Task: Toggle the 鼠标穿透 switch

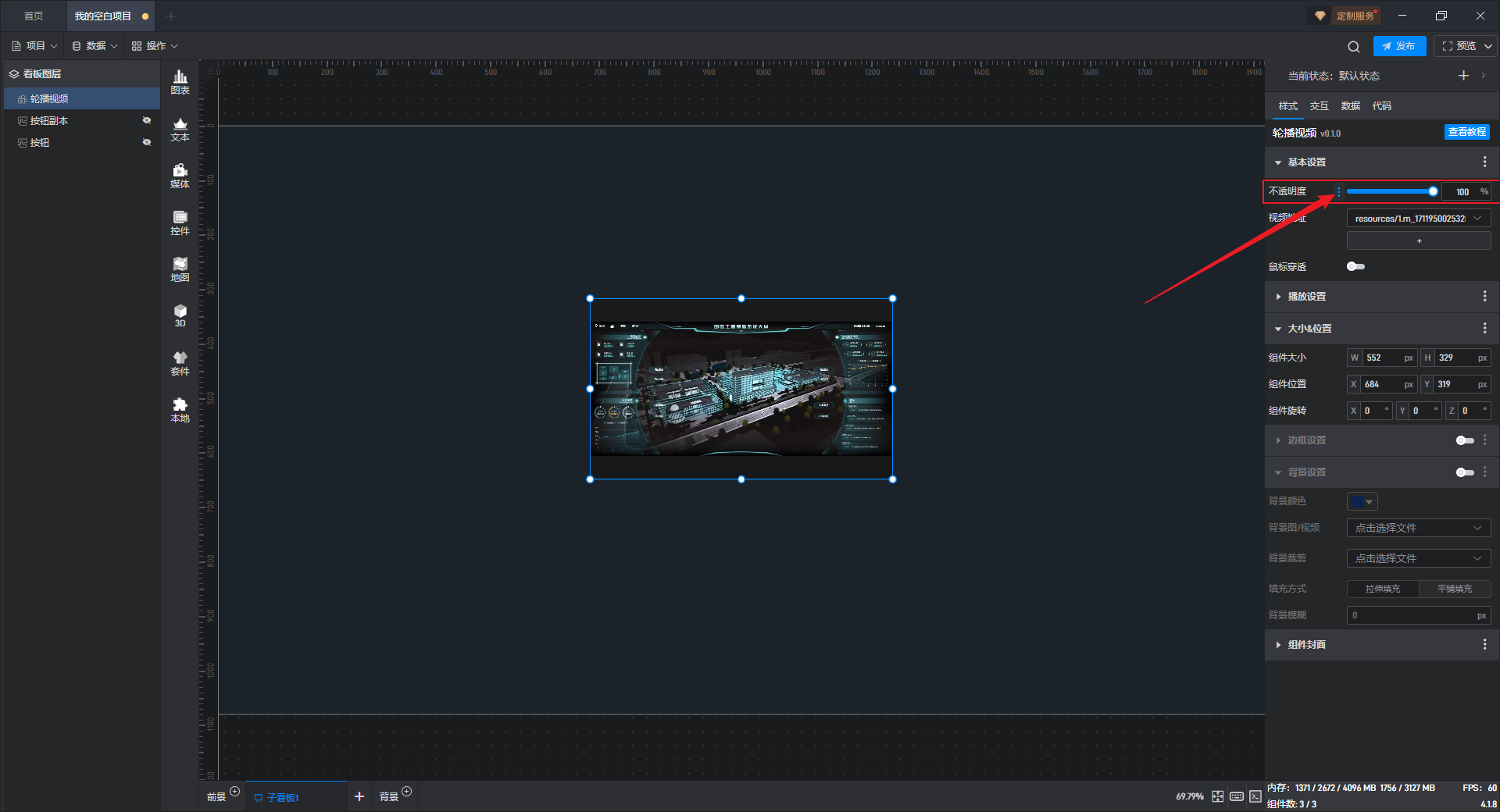Action: pyautogui.click(x=1355, y=267)
